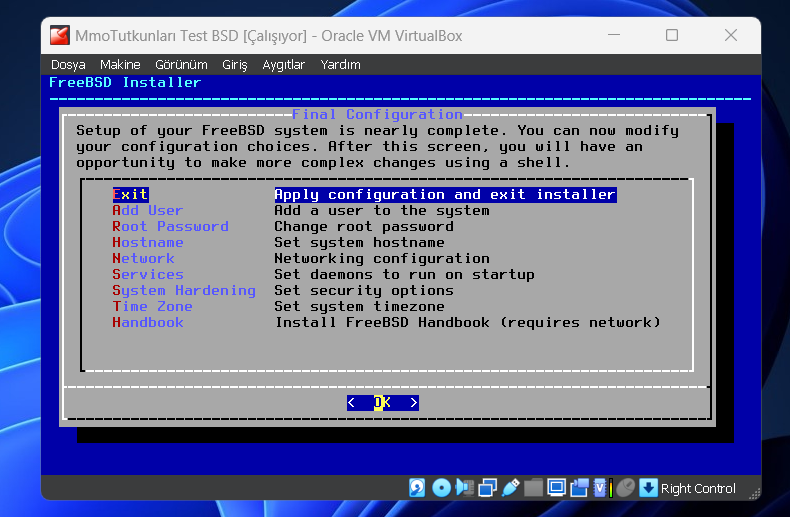Image resolution: width=790 pixels, height=517 pixels.
Task: Click the audio speaker status icon
Action: pos(464,488)
